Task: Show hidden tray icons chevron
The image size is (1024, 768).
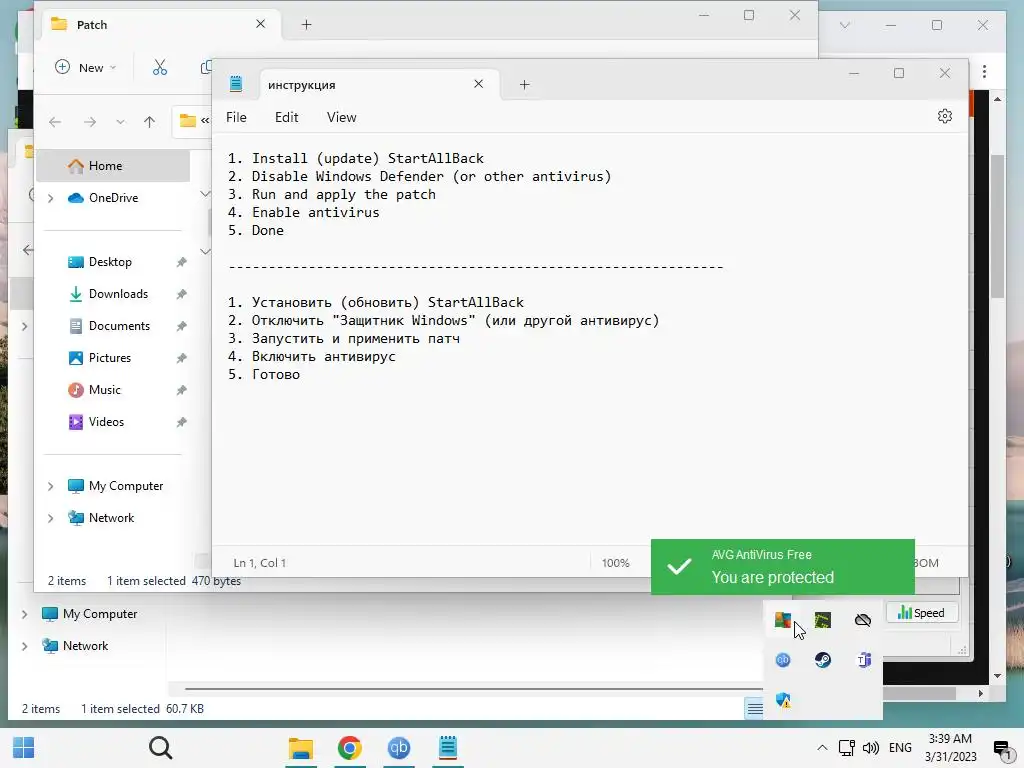Action: click(822, 748)
